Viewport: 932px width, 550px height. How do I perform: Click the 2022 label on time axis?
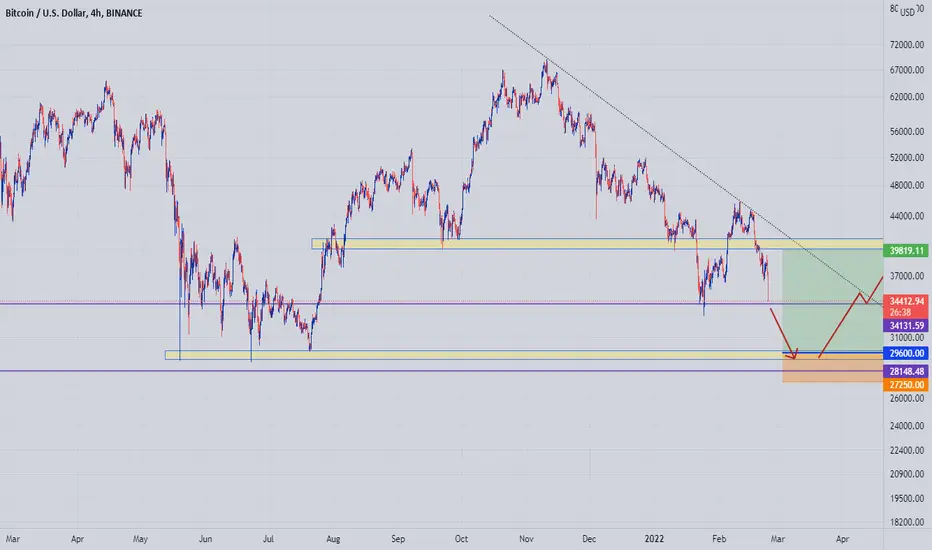[654, 539]
